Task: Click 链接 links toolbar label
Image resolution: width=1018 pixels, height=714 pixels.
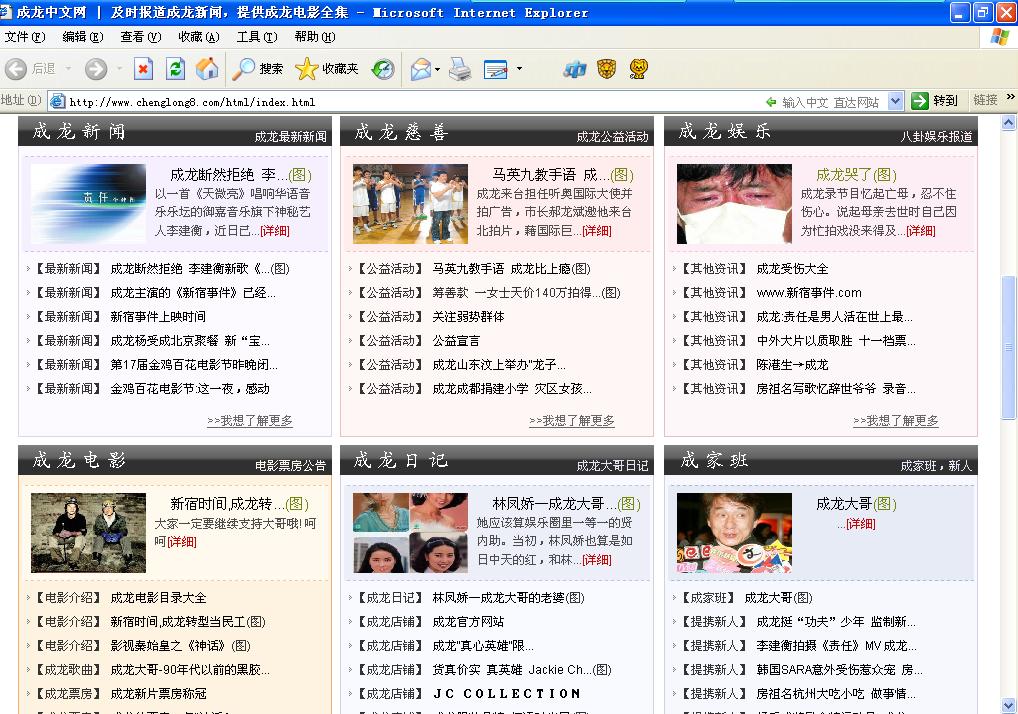Action: tap(985, 101)
